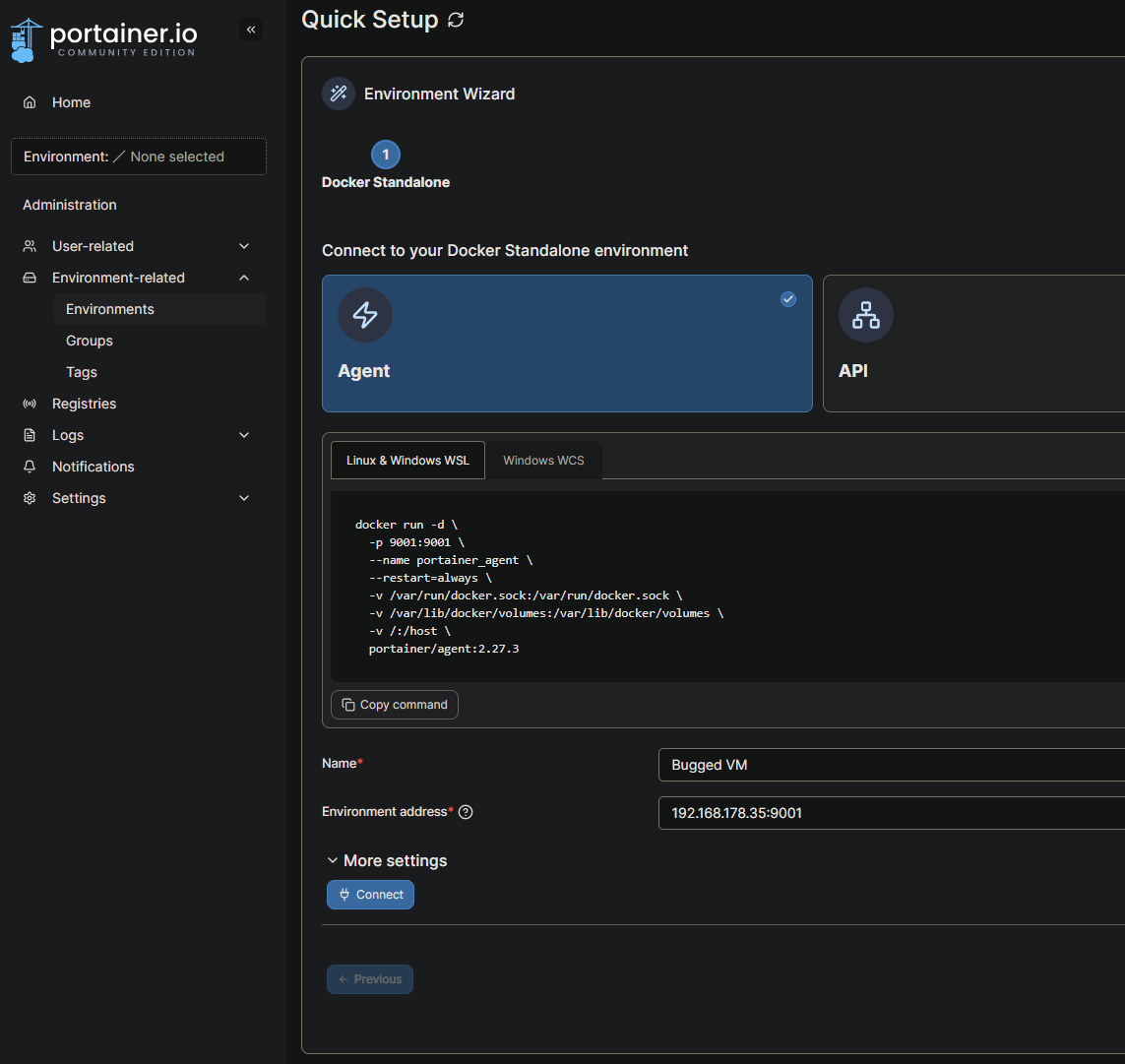Open Groups in sidebar
The height and width of the screenshot is (1064, 1125).
tap(89, 341)
